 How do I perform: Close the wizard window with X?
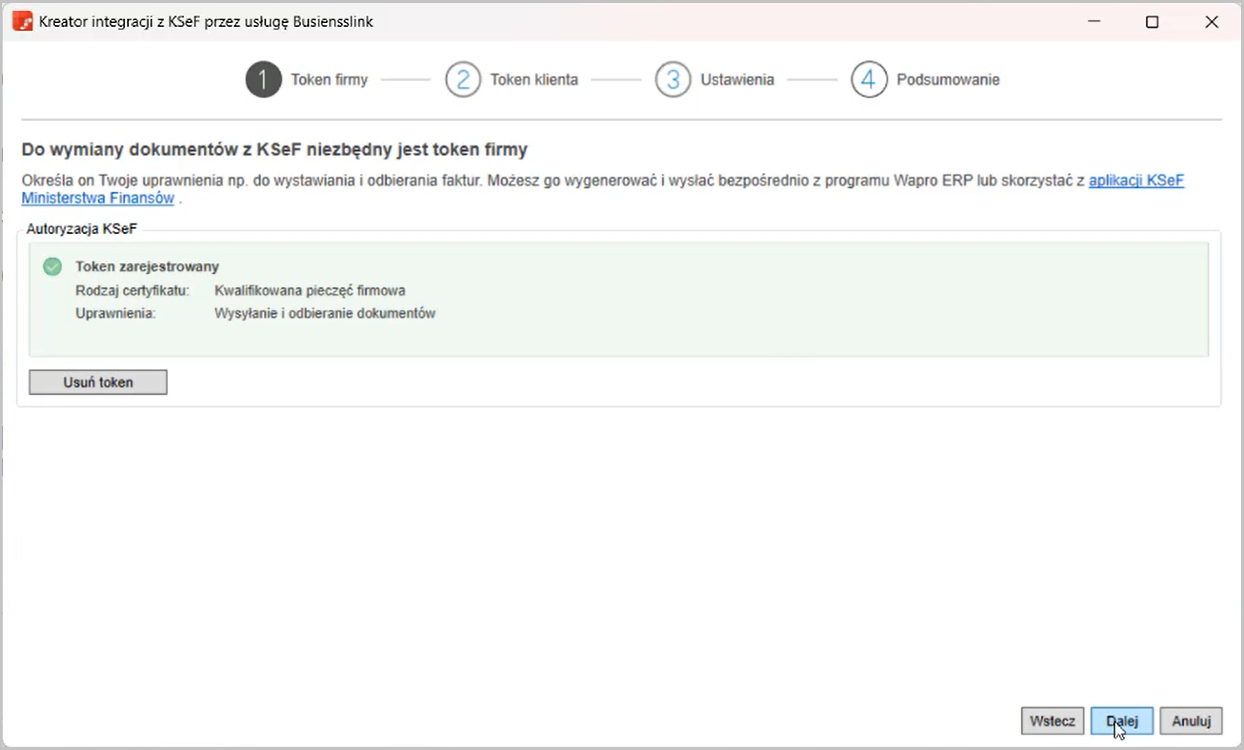point(1211,22)
